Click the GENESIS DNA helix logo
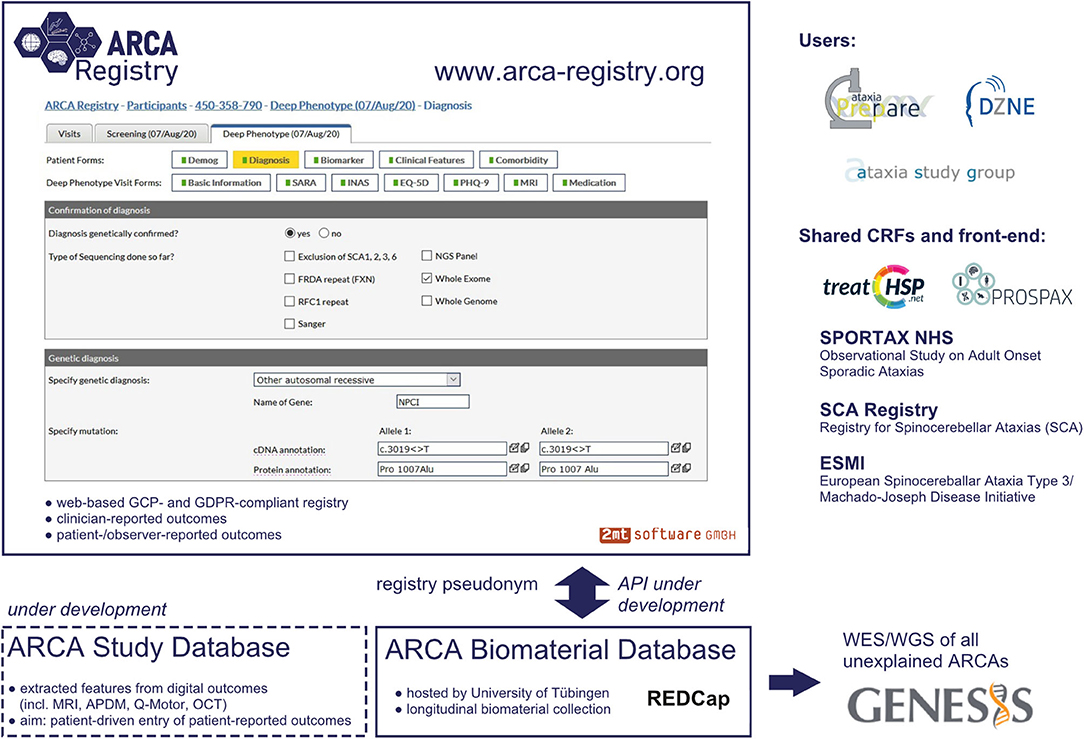The height and width of the screenshot is (739, 1084). point(940,705)
